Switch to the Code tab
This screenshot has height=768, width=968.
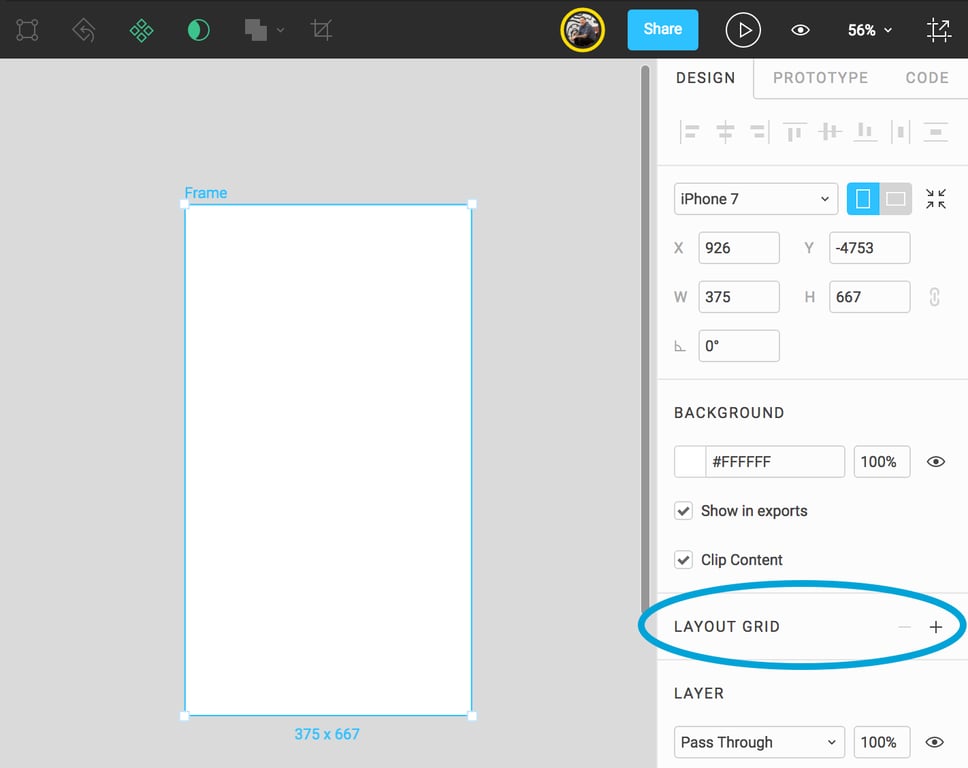(x=926, y=78)
